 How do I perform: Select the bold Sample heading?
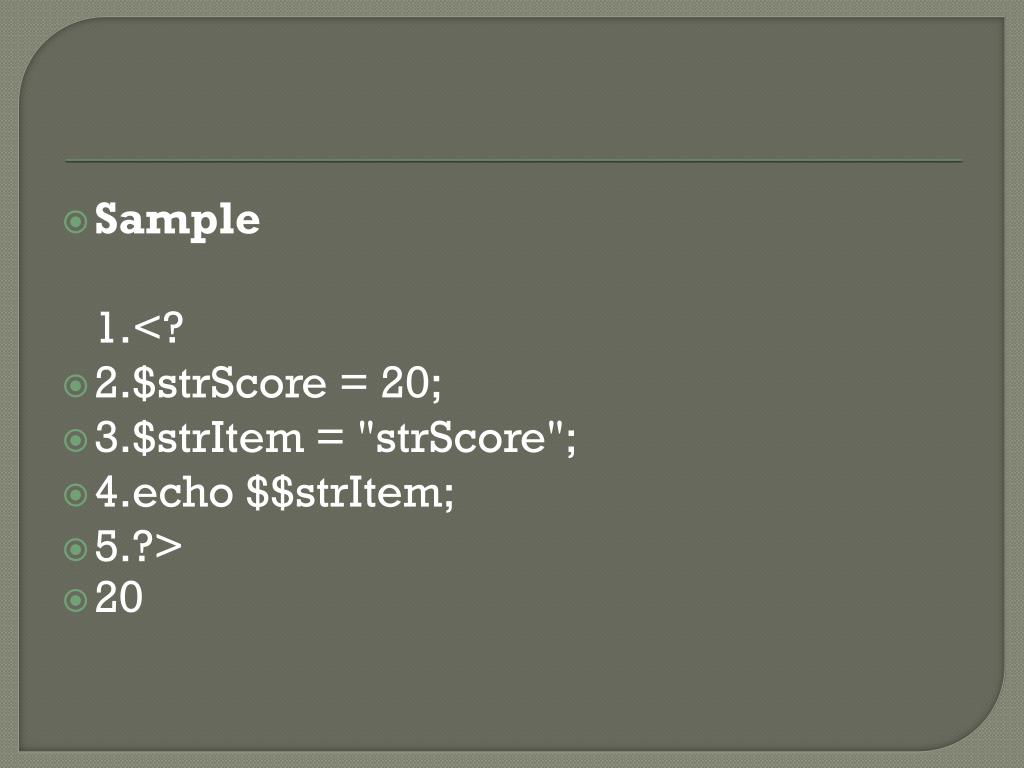pyautogui.click(x=178, y=221)
